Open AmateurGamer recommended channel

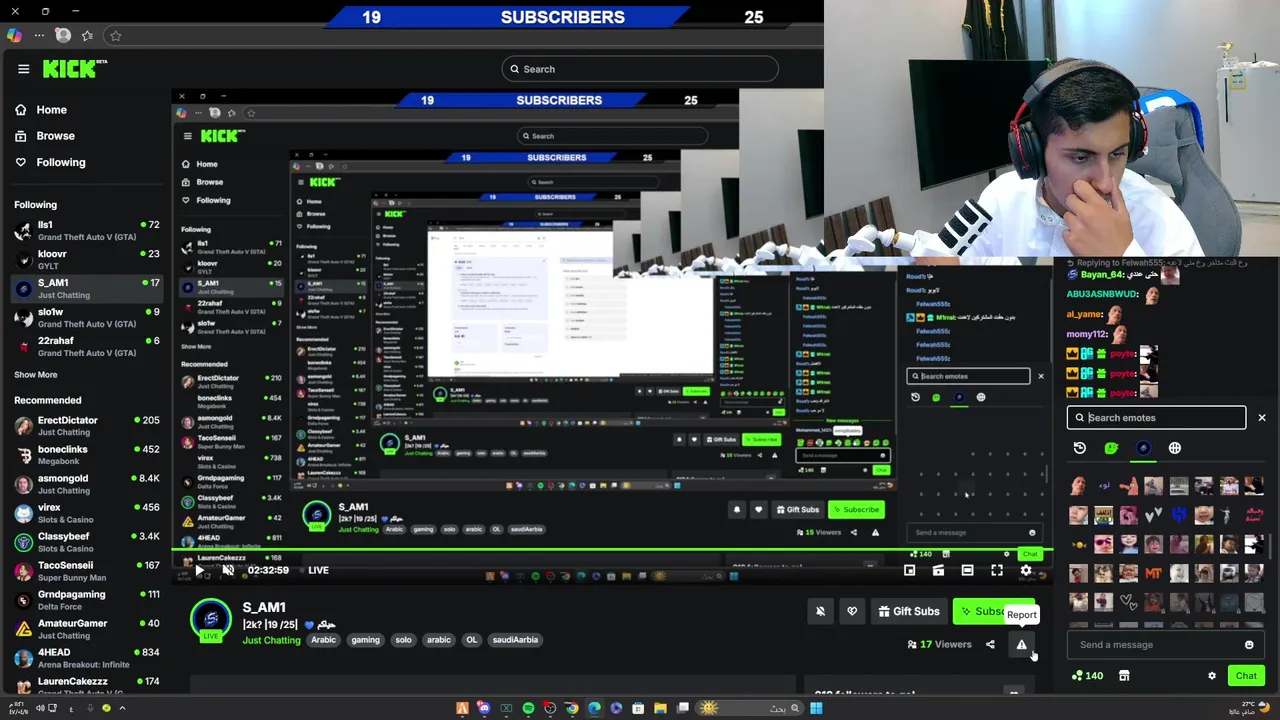click(x=86, y=630)
